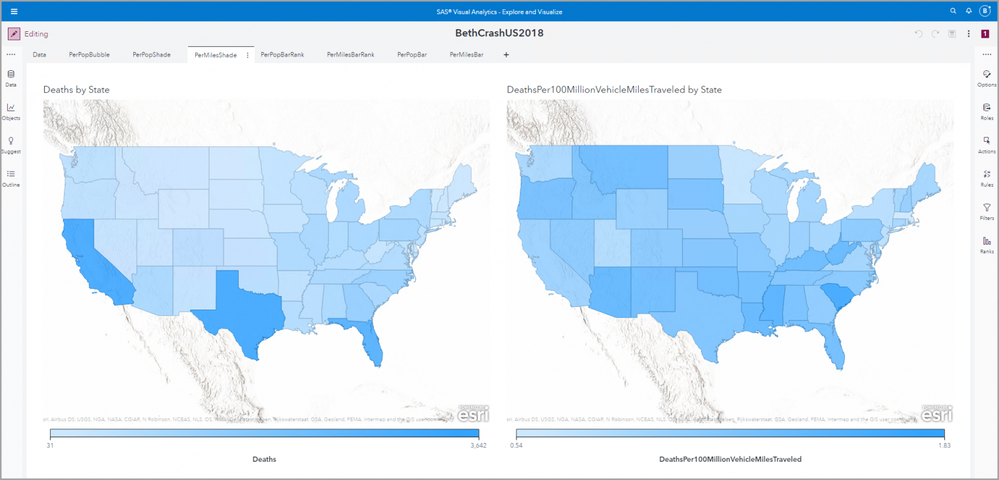Switch to the PerPopBar tab

(x=412, y=55)
